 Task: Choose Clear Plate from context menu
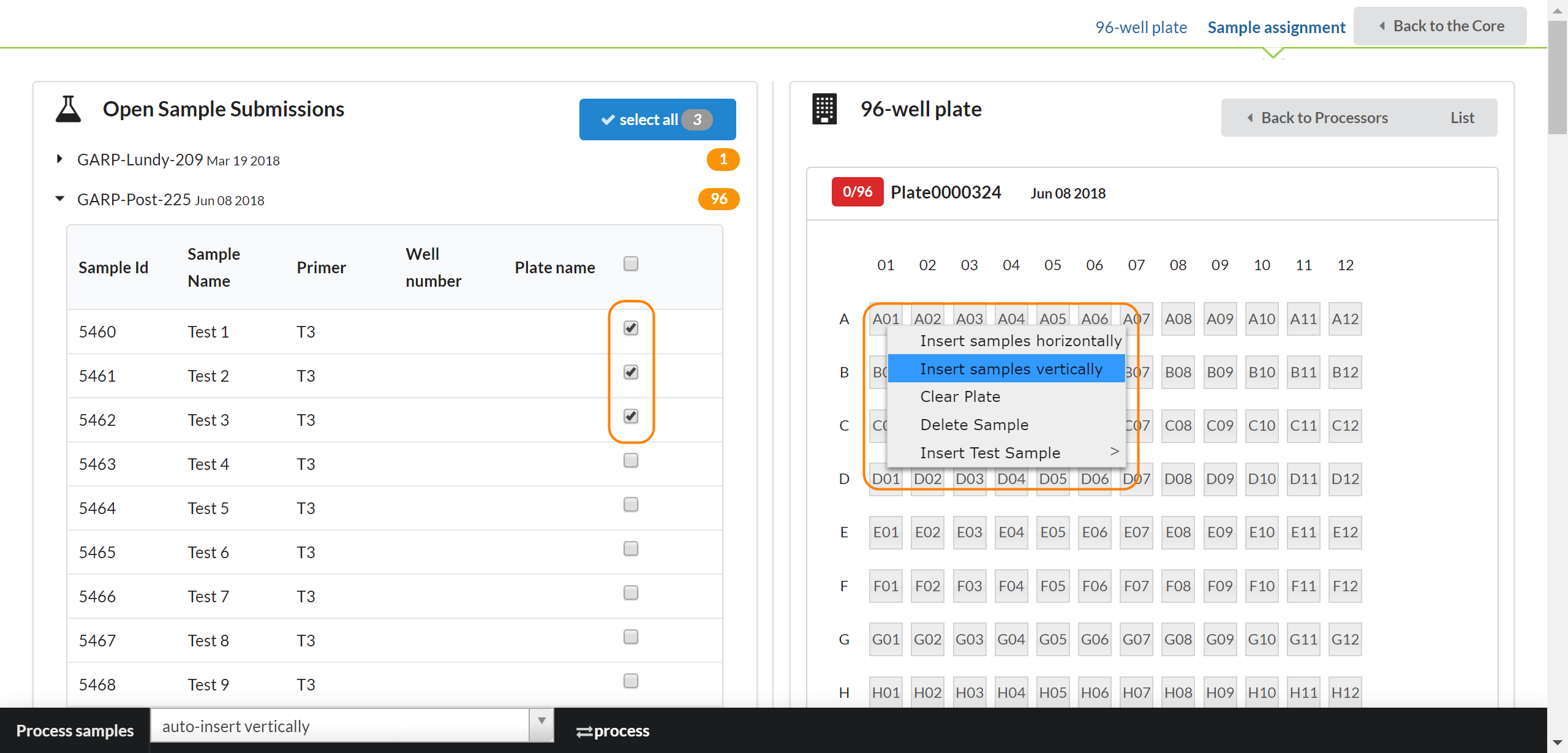pos(960,397)
